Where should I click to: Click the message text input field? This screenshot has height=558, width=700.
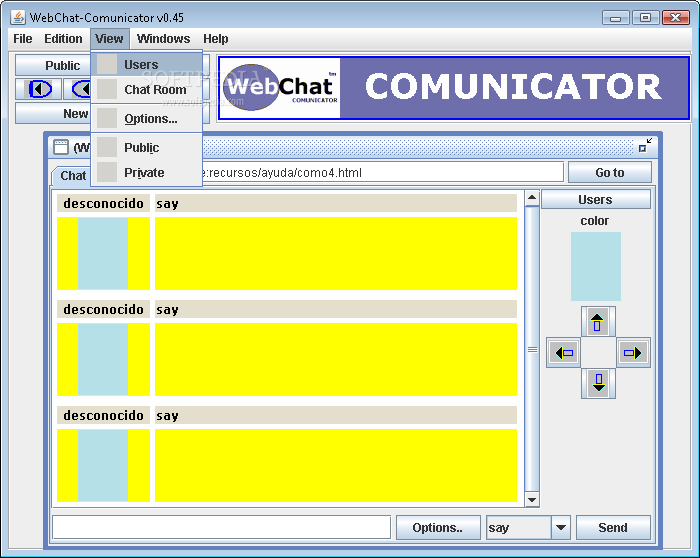(x=221, y=527)
